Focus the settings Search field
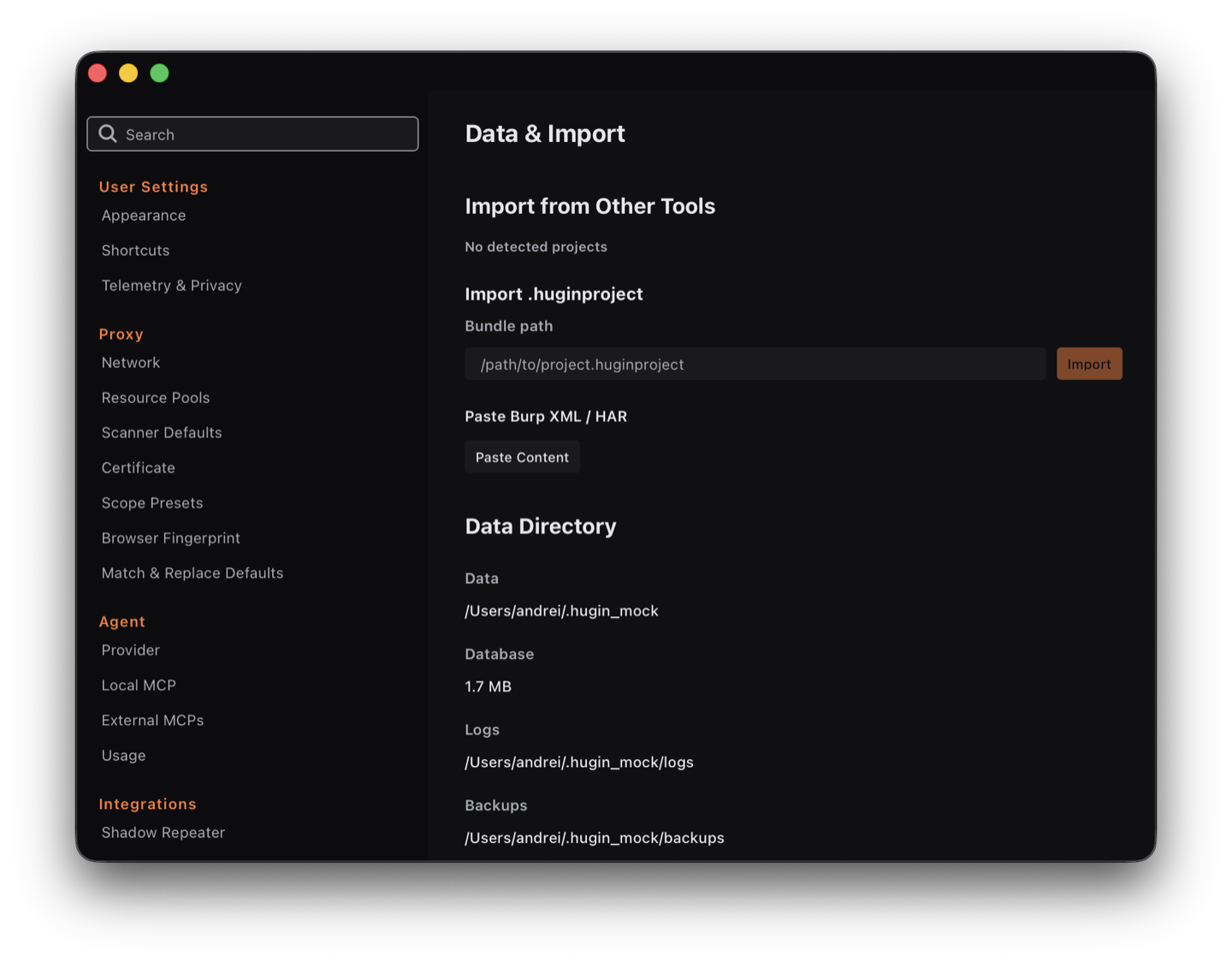Viewport: 1232px width, 962px height. click(x=252, y=134)
